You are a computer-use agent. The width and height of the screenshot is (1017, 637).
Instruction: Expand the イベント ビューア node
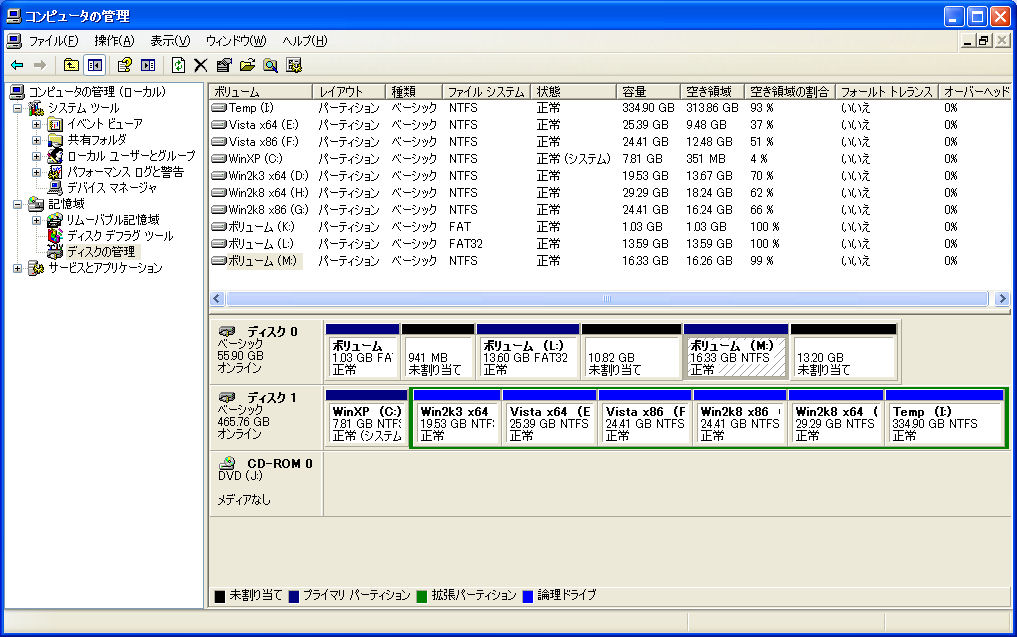click(x=36, y=124)
